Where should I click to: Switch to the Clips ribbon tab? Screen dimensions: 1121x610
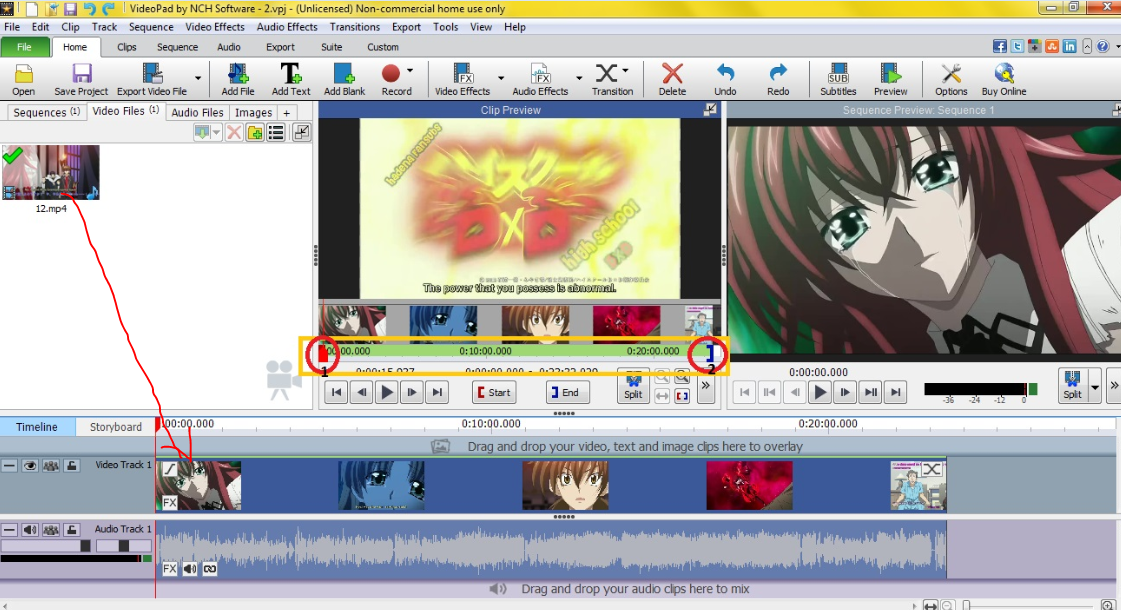127,47
